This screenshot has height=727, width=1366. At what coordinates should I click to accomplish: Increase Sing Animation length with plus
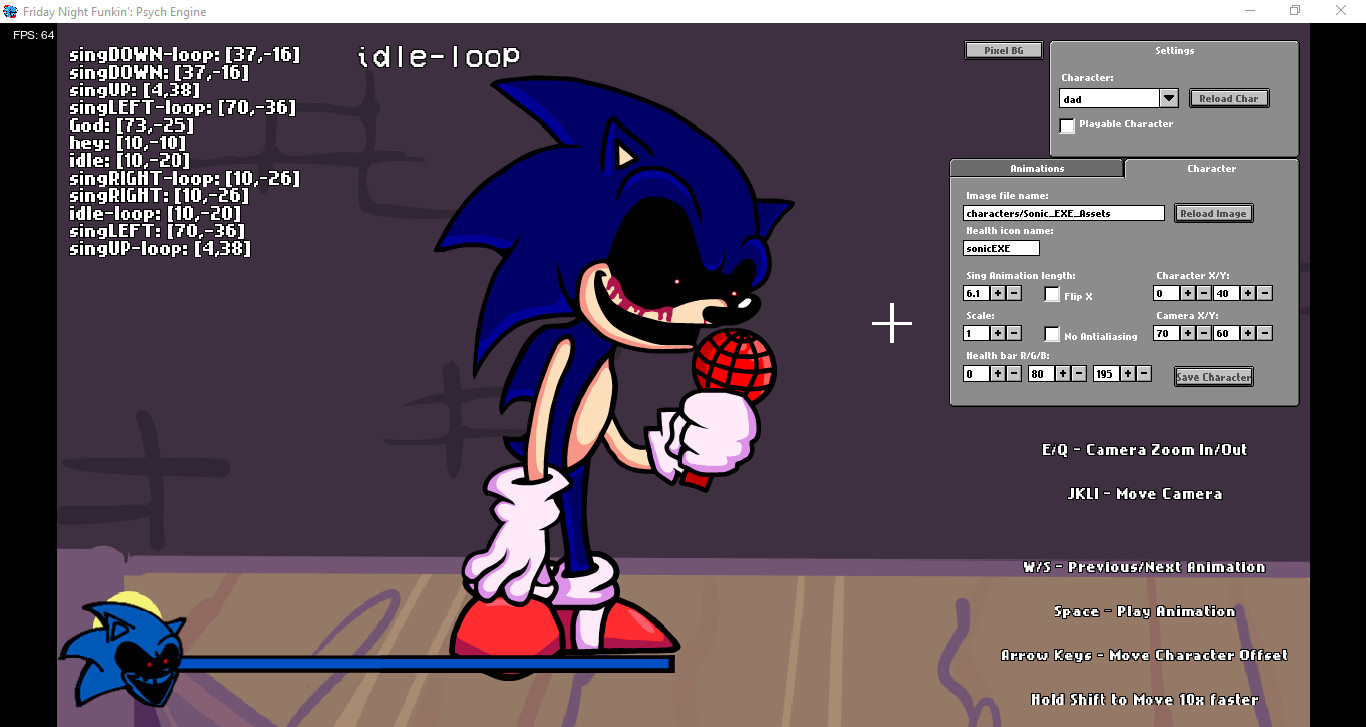coord(997,293)
